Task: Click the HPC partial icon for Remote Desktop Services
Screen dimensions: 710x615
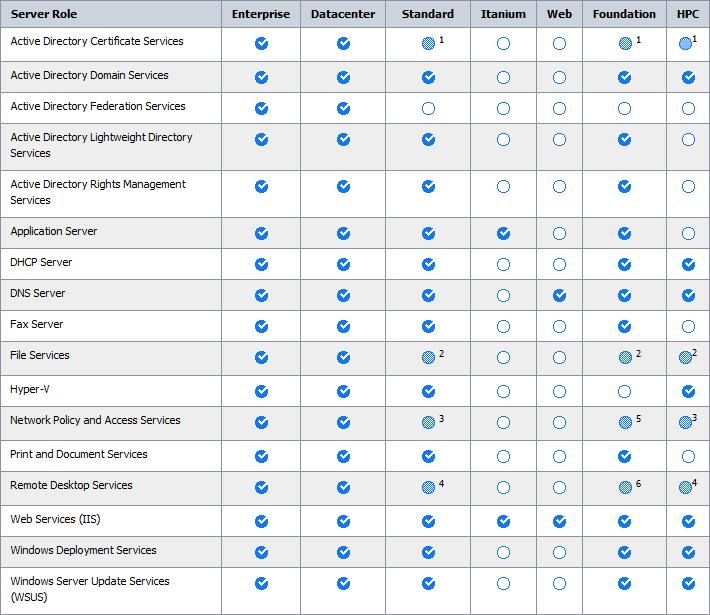Action: coord(685,488)
